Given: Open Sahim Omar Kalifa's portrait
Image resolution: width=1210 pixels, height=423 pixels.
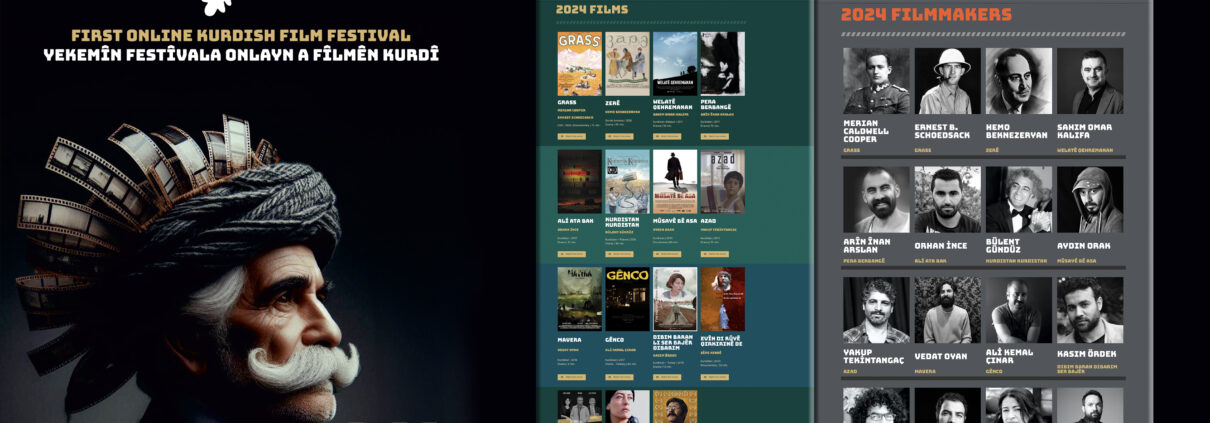Looking at the screenshot, I should pos(1090,81).
